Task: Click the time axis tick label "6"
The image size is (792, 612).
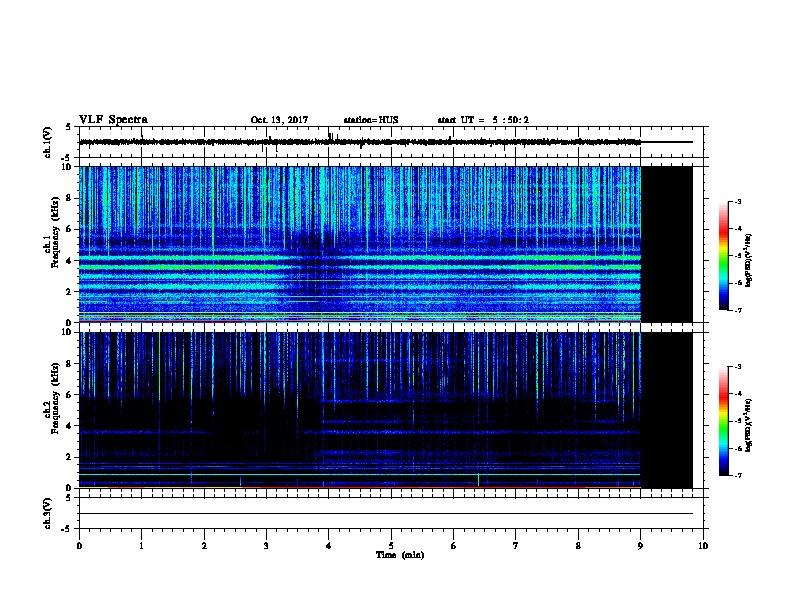Action: 453,546
